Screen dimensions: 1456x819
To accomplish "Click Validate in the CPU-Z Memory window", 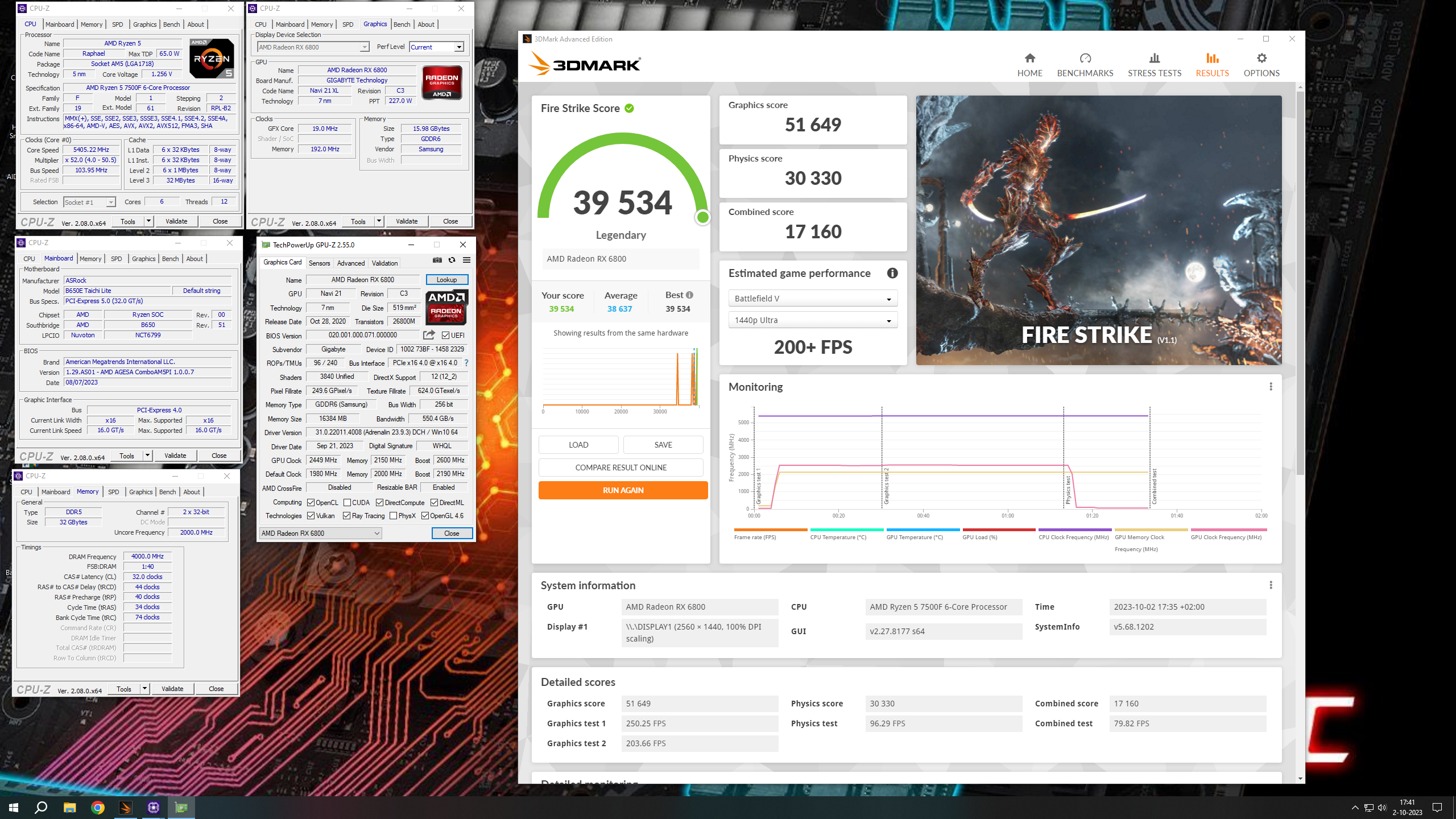I will (172, 689).
